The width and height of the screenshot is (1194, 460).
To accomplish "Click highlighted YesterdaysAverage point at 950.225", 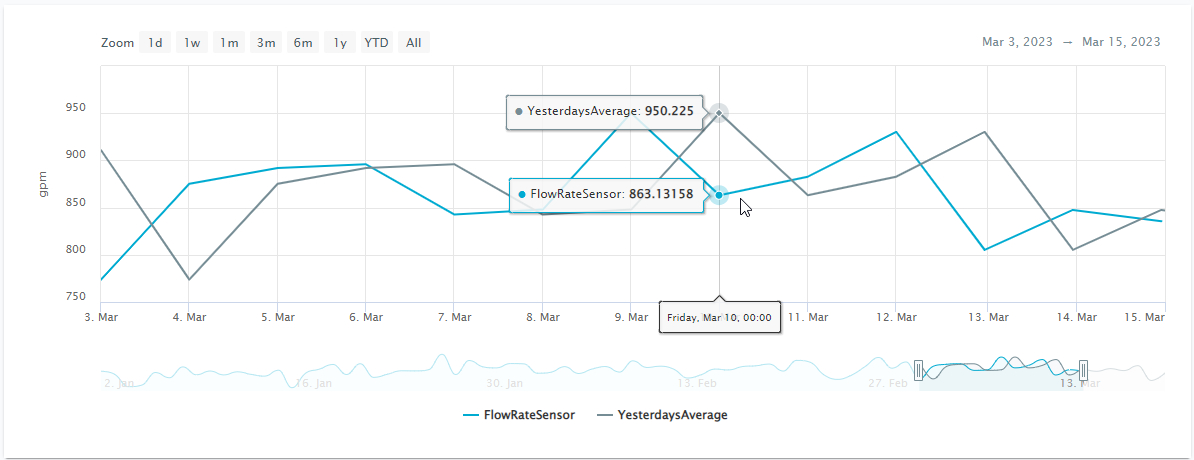I will [719, 112].
